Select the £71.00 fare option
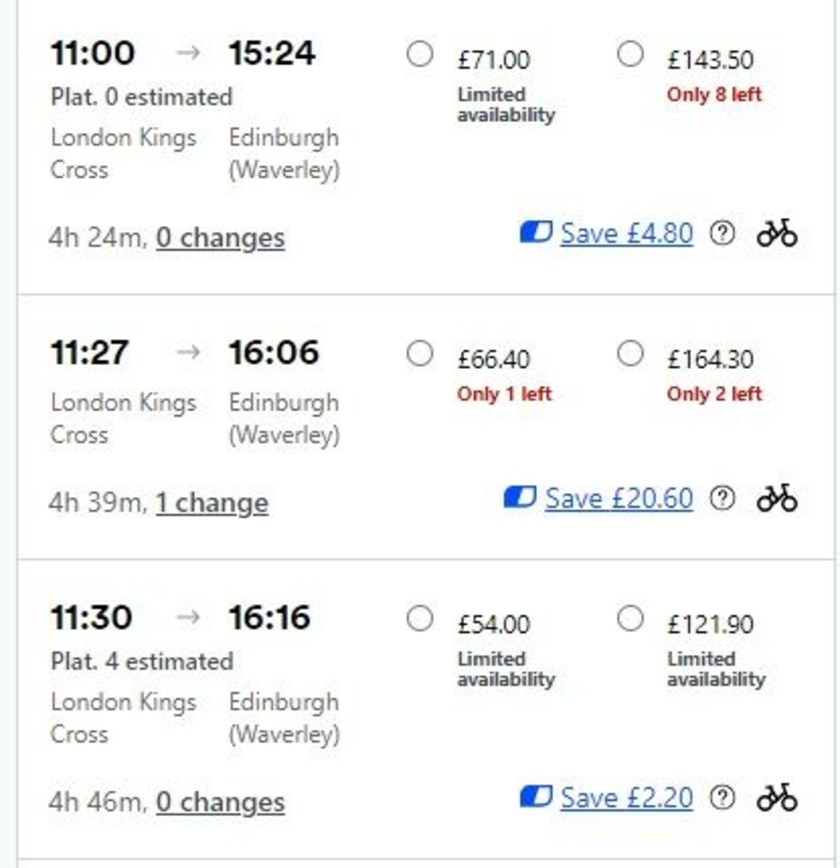Viewport: 840px width, 868px height. coord(420,54)
